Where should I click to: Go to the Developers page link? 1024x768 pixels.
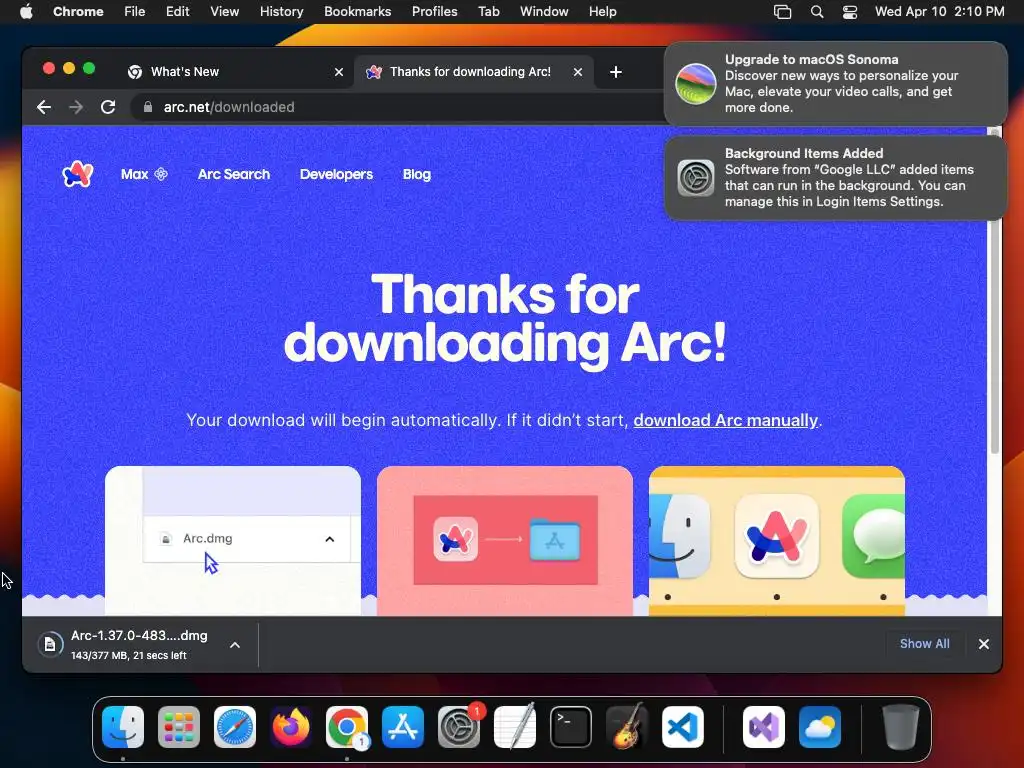click(336, 174)
